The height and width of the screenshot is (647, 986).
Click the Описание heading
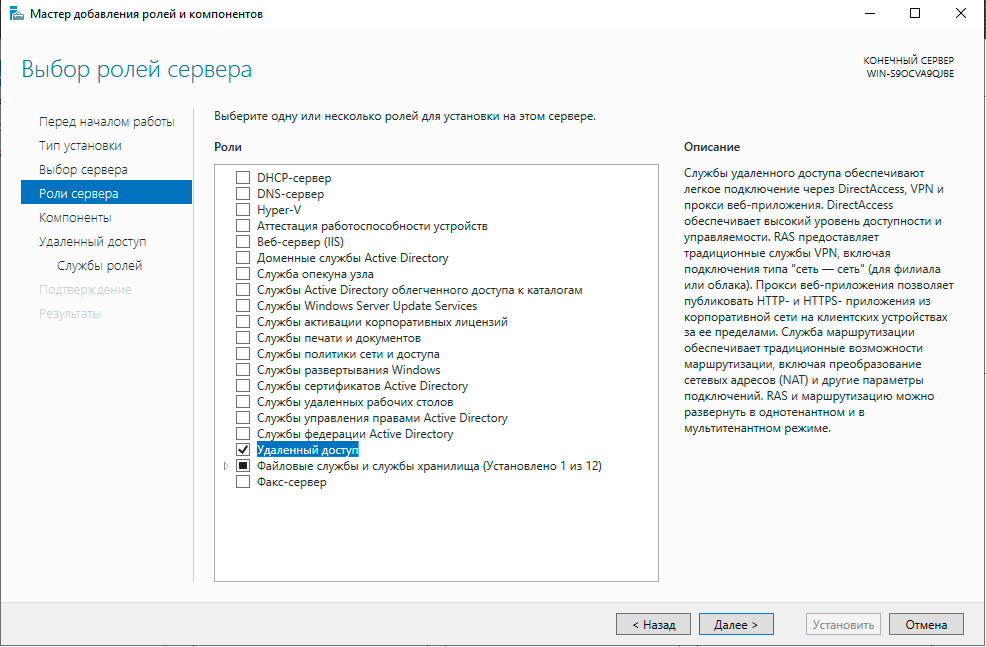[x=712, y=147]
